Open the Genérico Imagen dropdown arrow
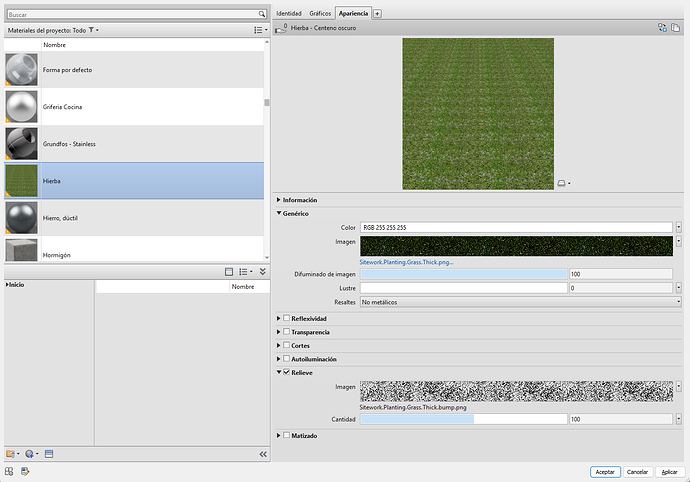The height and width of the screenshot is (482, 690). point(679,241)
